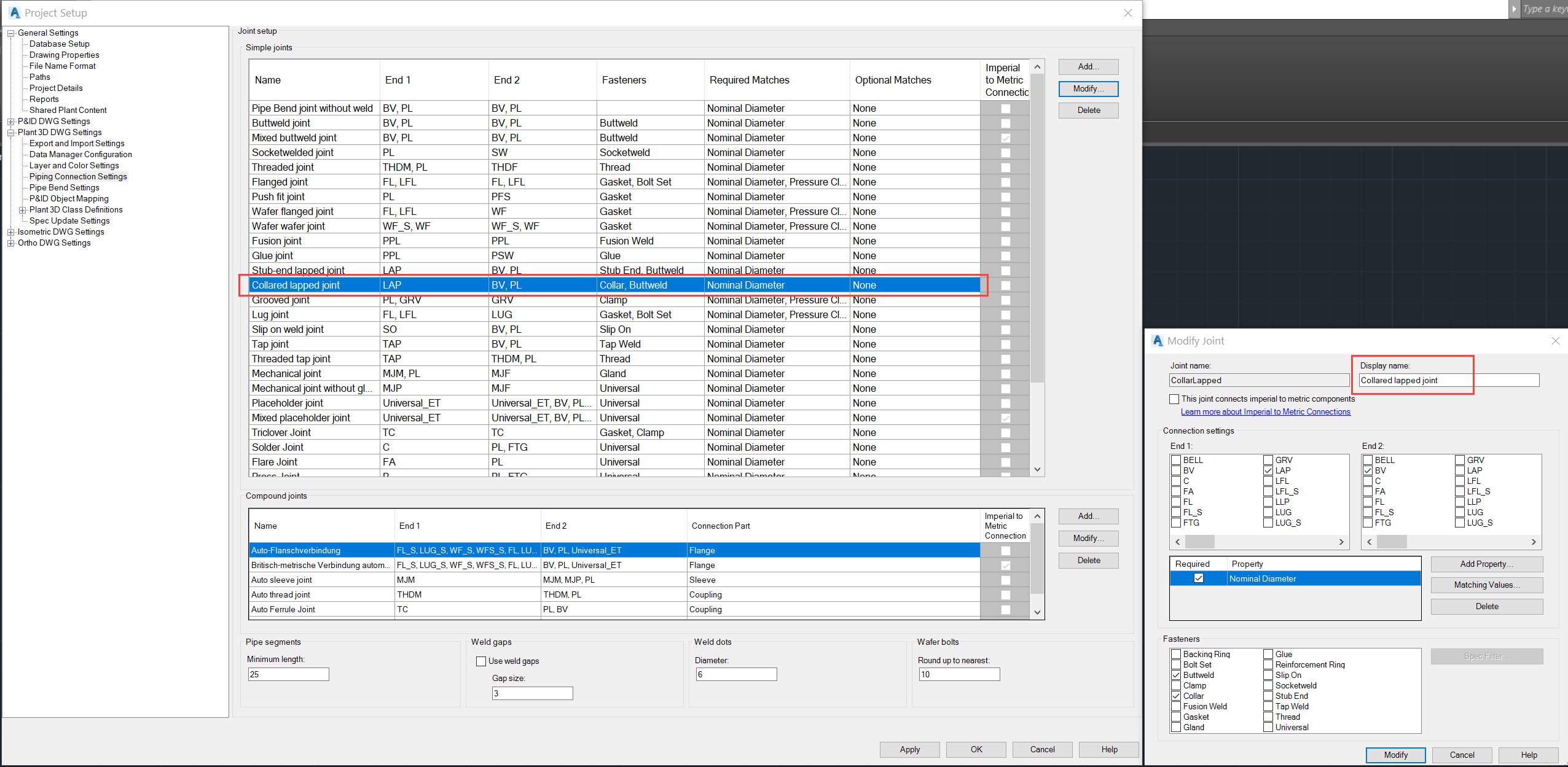The height and width of the screenshot is (767, 1568).
Task: Click Add button for compound joints
Action: (1088, 516)
